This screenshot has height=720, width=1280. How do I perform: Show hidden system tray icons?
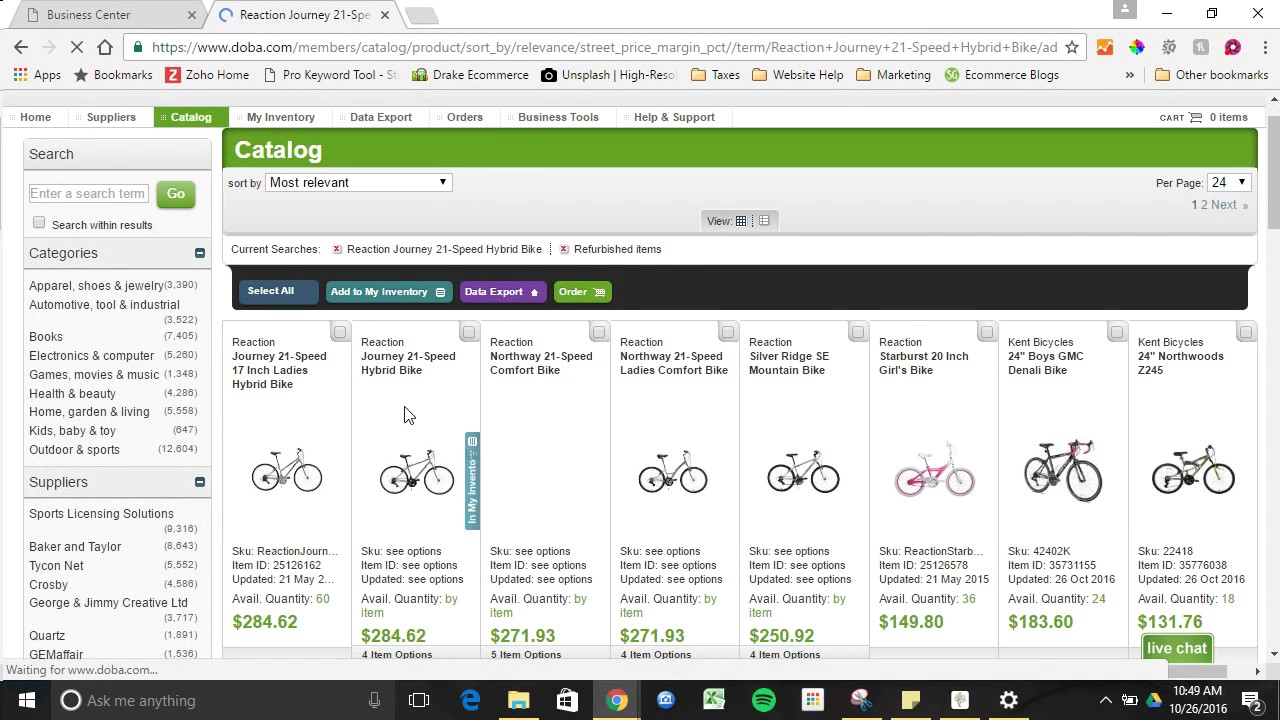[x=1105, y=700]
